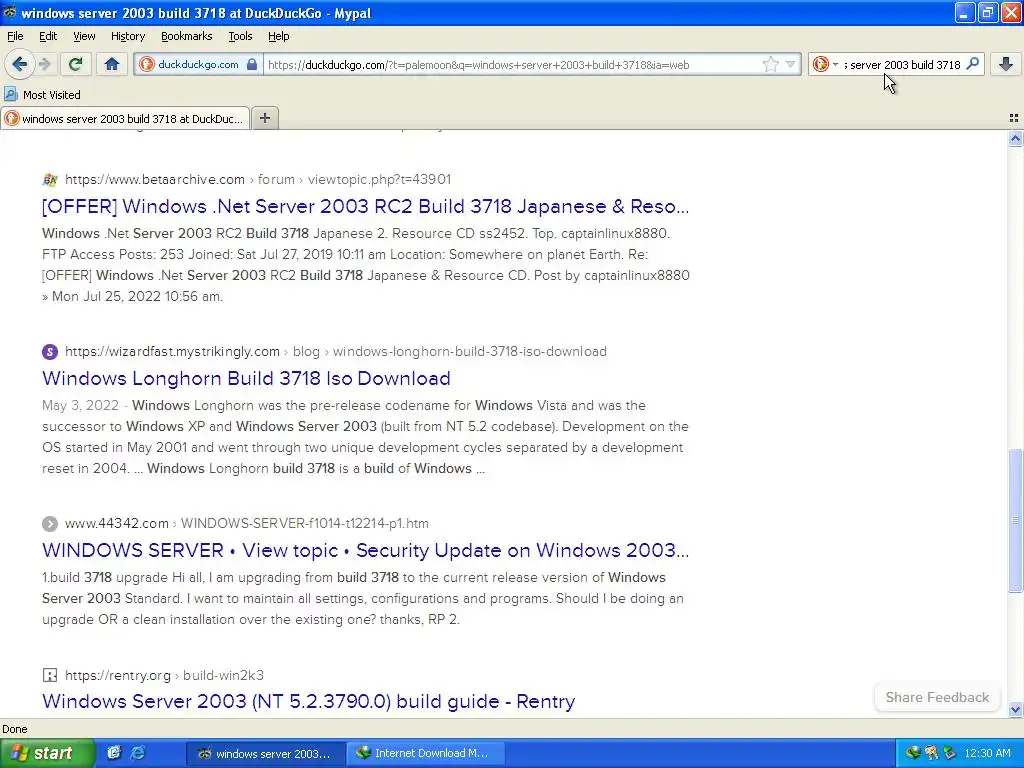Open the Downloads arrow button
The width and height of the screenshot is (1024, 768).
click(1006, 64)
